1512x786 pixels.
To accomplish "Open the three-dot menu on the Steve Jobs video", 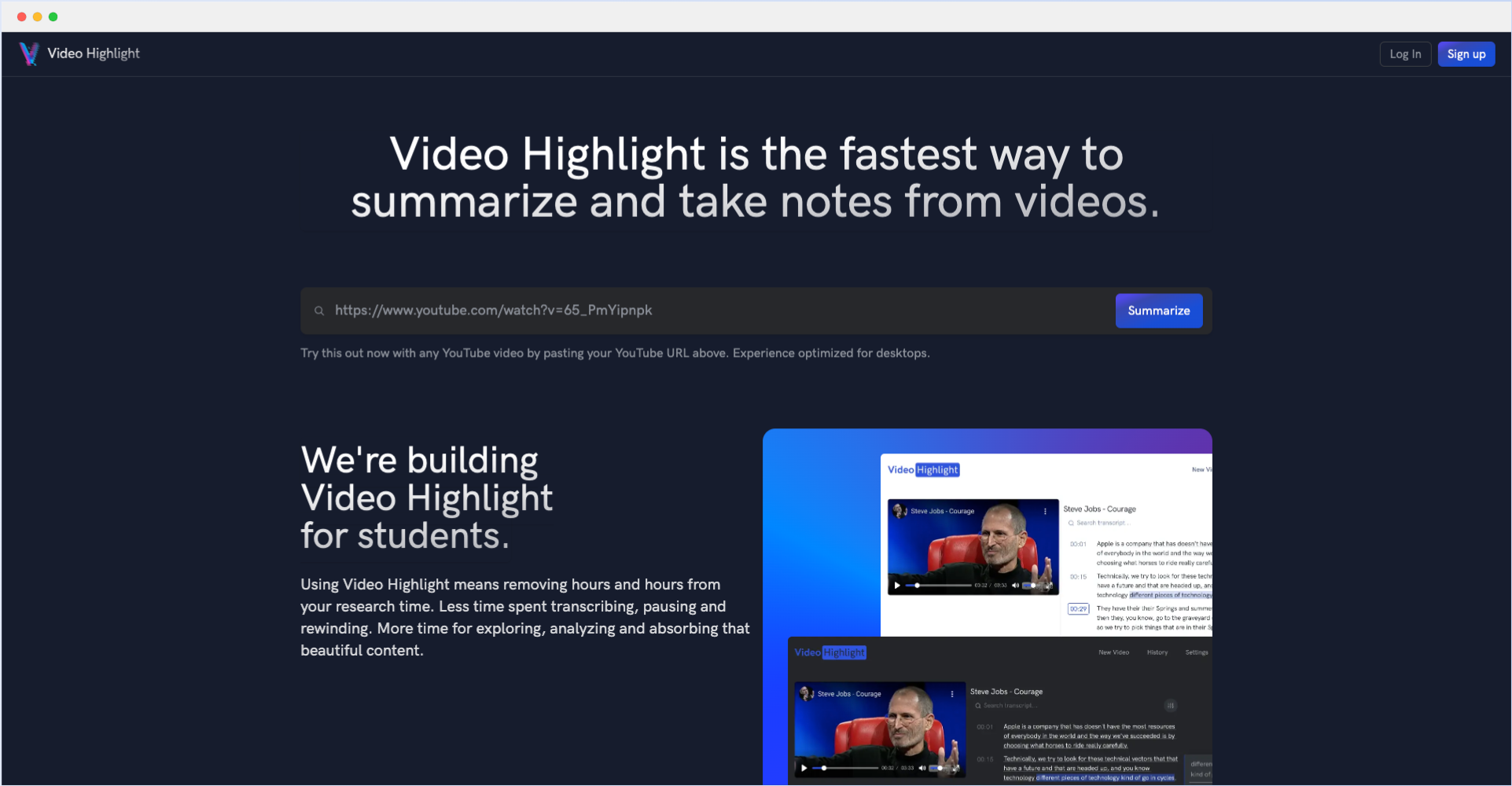I will [x=951, y=694].
